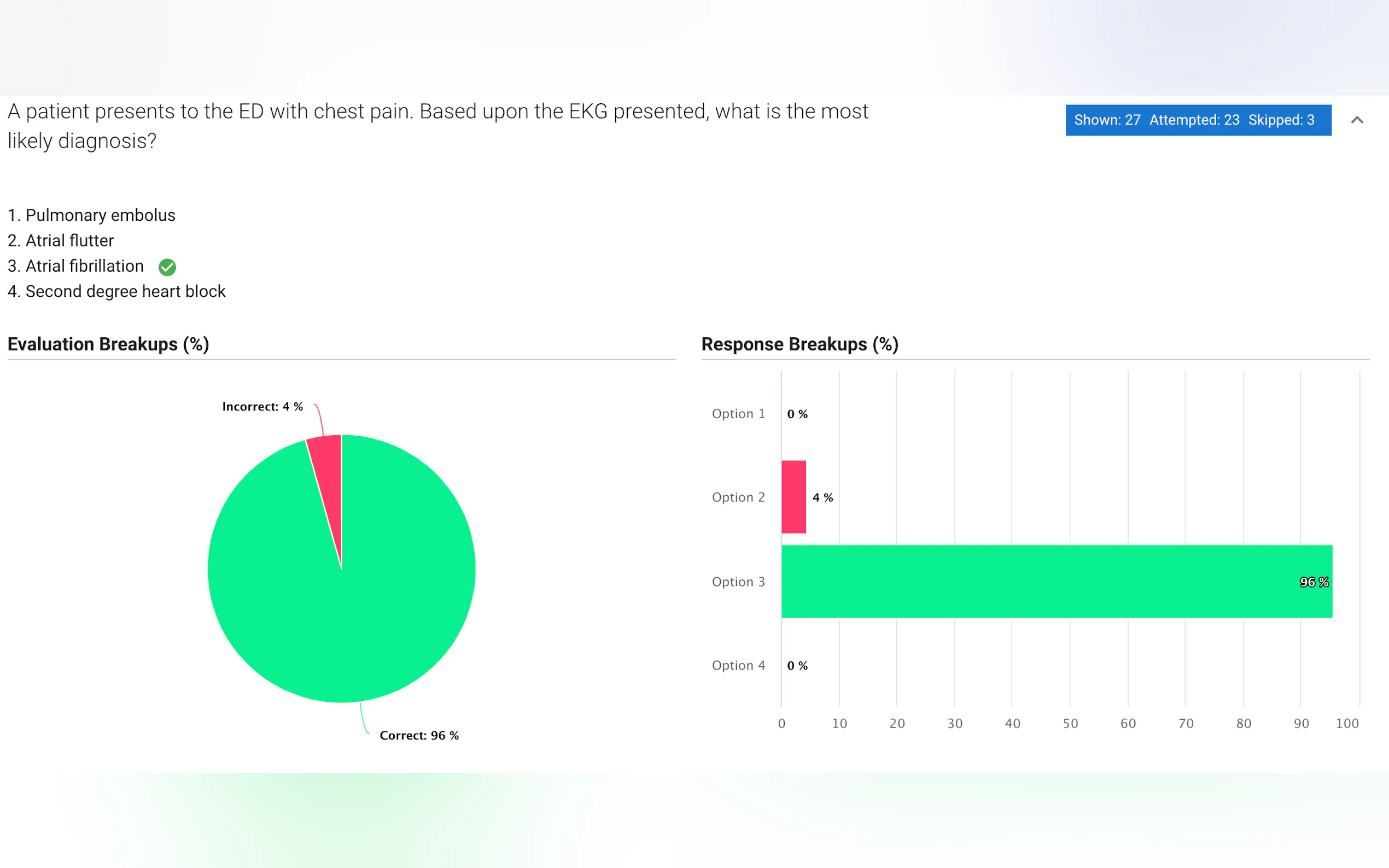
Task: Click the Evaluation Breakups heading
Action: 108,344
